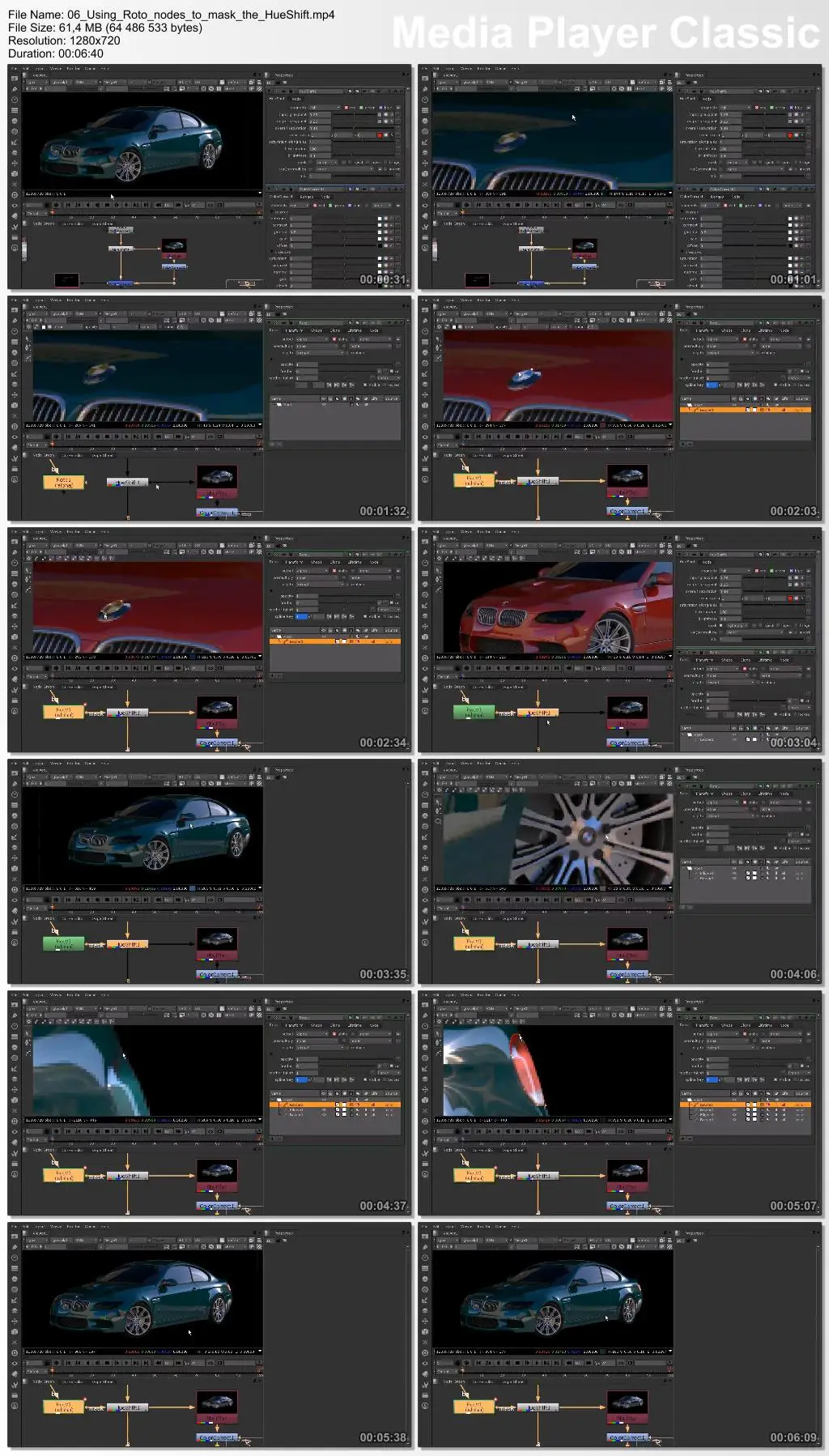View the frame thumbnail stamped 00:05:07

pyautogui.click(x=620, y=1103)
